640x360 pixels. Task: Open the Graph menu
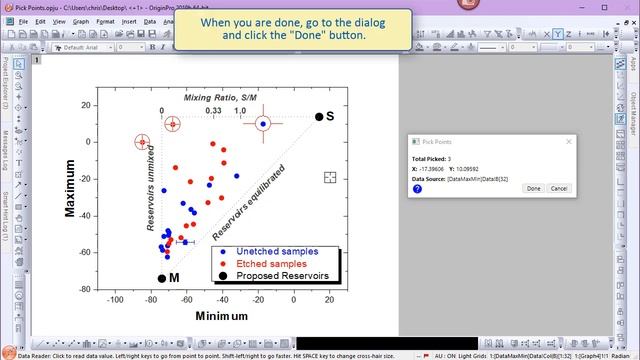(x=81, y=22)
